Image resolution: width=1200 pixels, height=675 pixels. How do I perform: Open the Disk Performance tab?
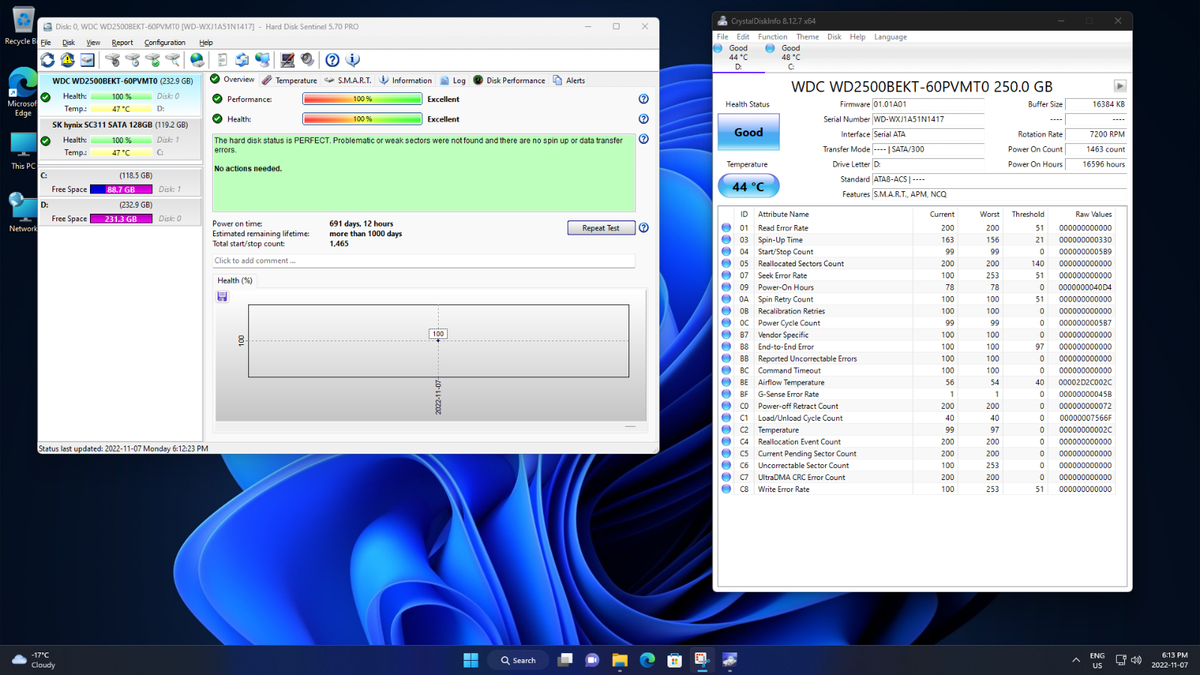coord(509,80)
